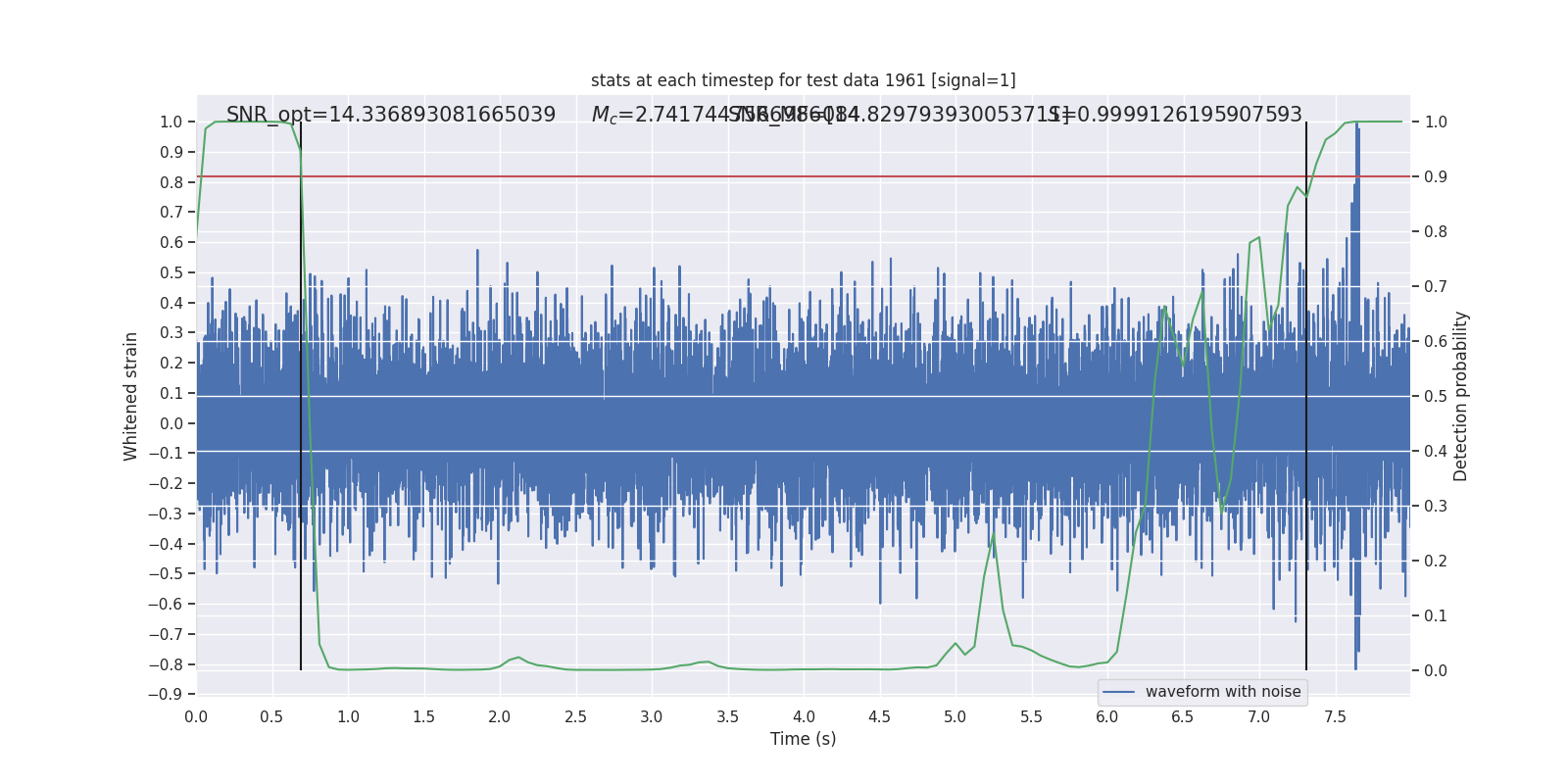This screenshot has height=784, width=1568.
Task: Click the x-axis tick label '2.5'
Action: click(x=575, y=717)
